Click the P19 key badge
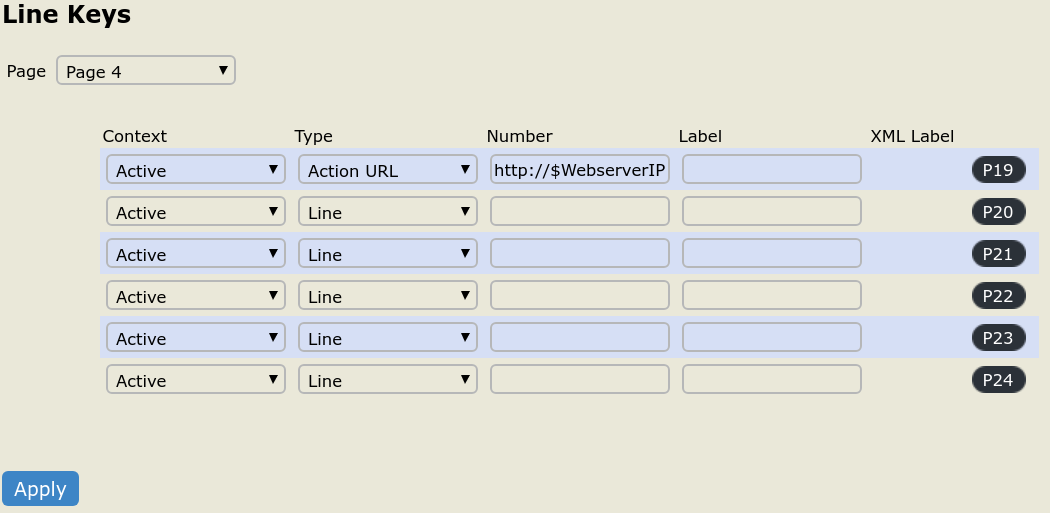1050x513 pixels. point(998,170)
